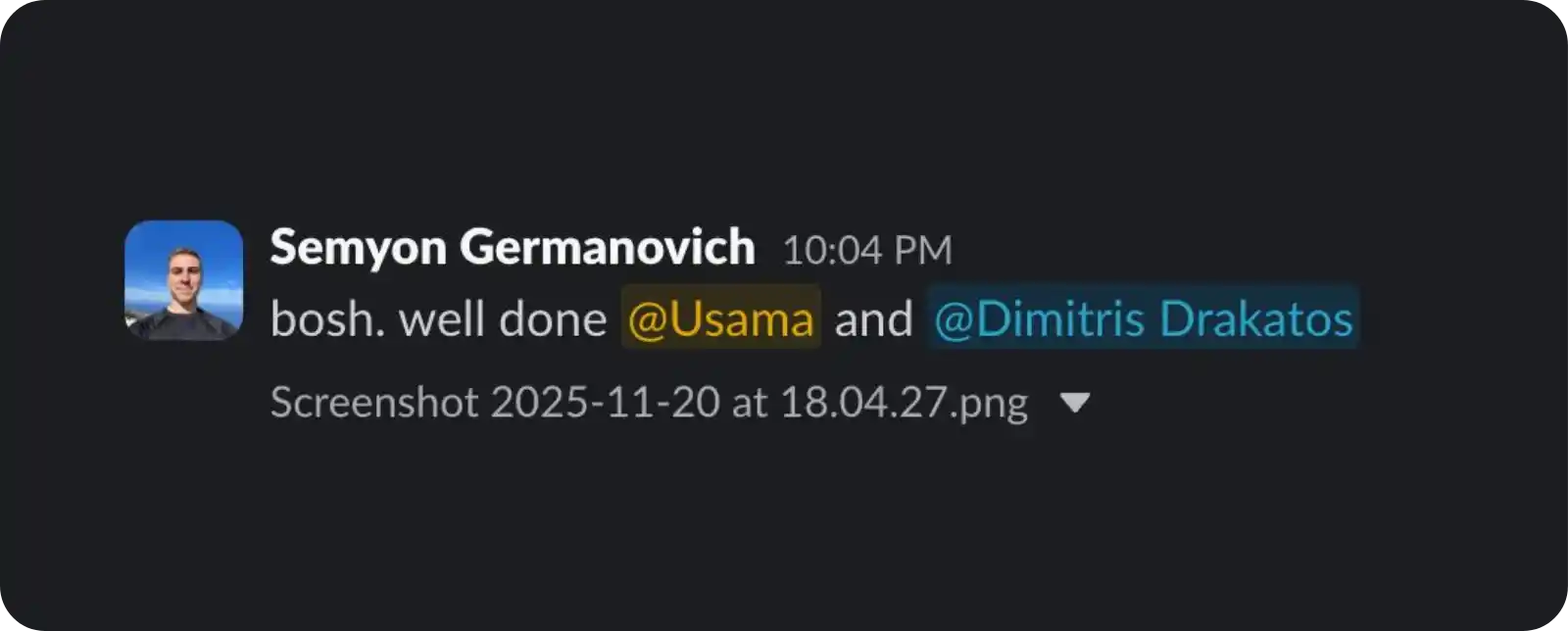Viewport: 1568px width, 631px height.
Task: Click the word "bosh." in the message
Action: (x=327, y=319)
